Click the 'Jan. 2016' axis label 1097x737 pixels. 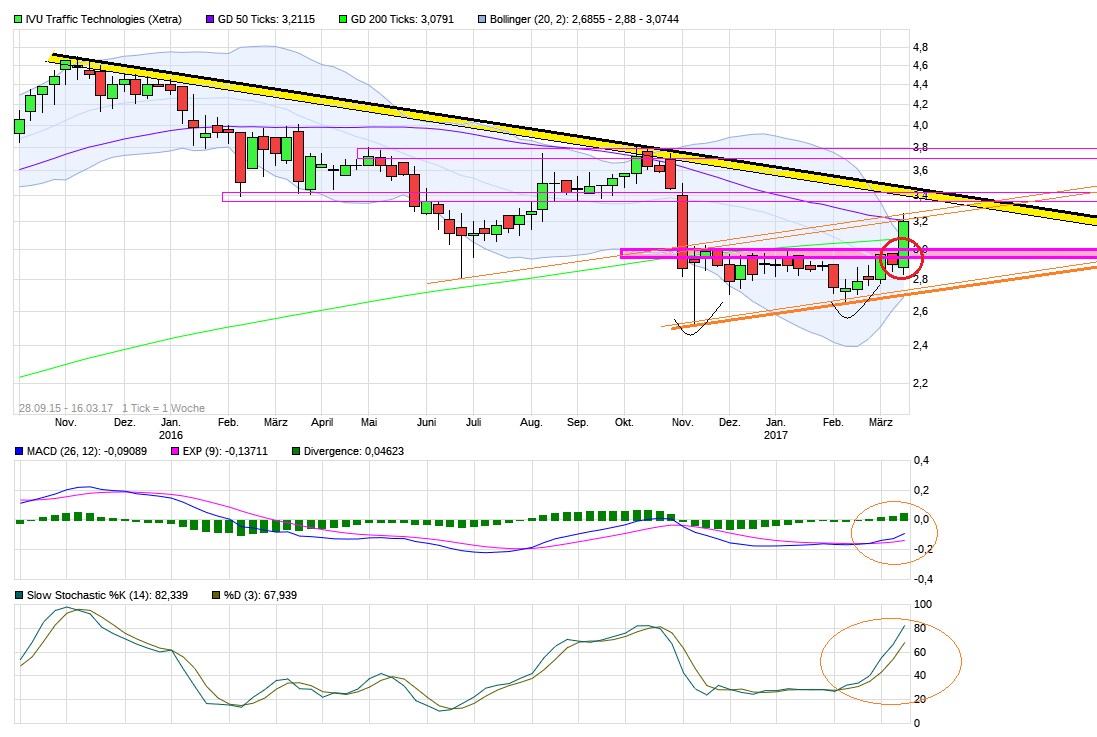pyautogui.click(x=171, y=428)
